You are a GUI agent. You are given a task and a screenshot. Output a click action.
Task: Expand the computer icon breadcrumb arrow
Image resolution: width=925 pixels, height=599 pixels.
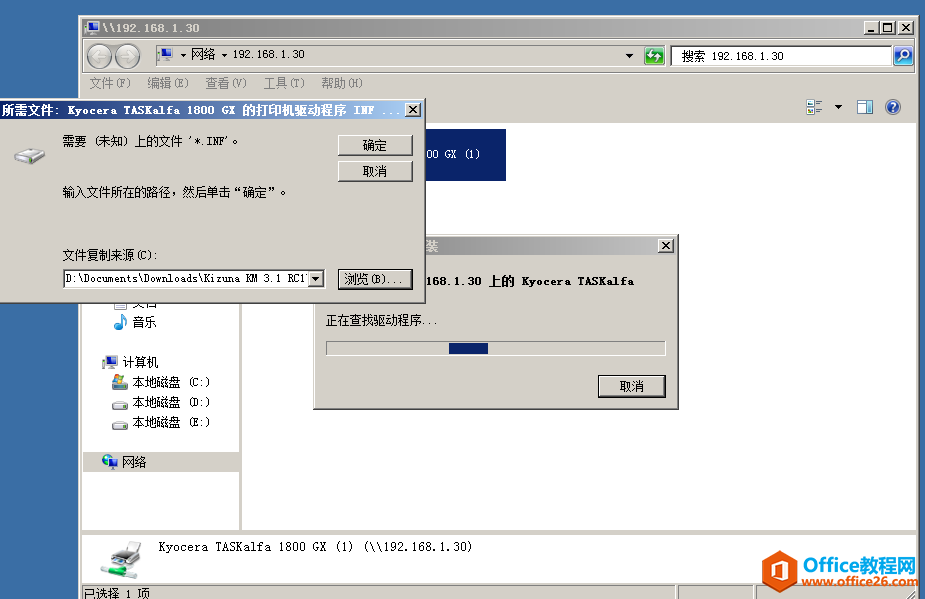coord(183,55)
